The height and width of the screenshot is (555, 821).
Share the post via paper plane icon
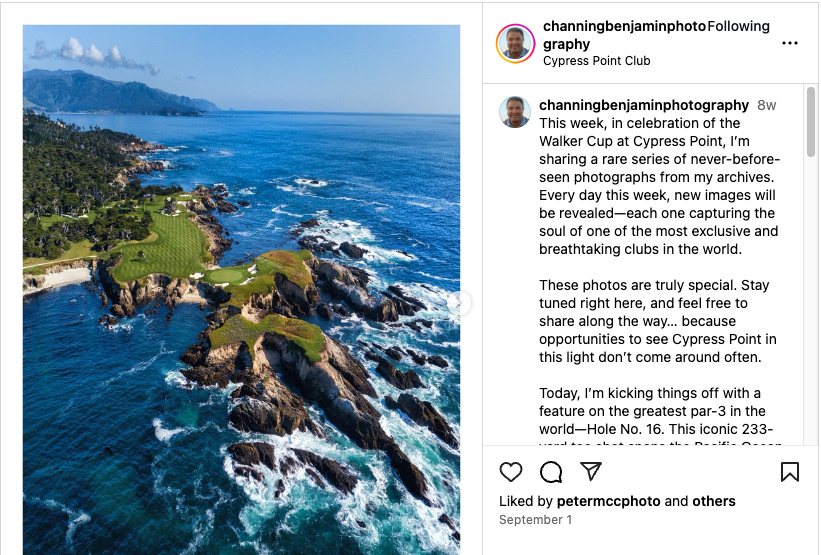pos(591,472)
